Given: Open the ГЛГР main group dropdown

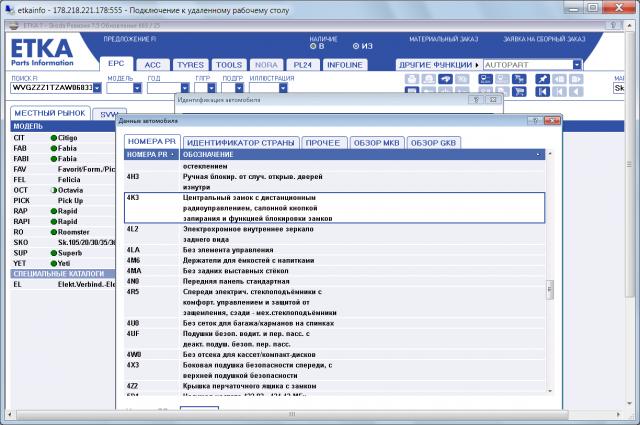Looking at the screenshot, I should point(211,88).
